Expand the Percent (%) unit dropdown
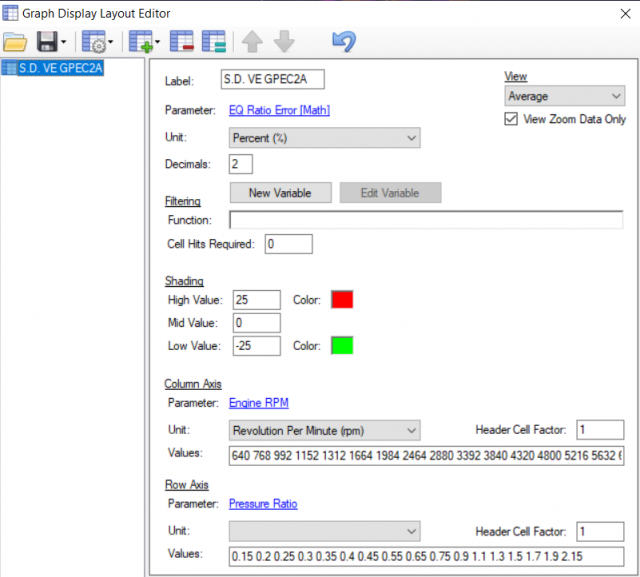The width and height of the screenshot is (640, 577). coord(324,138)
